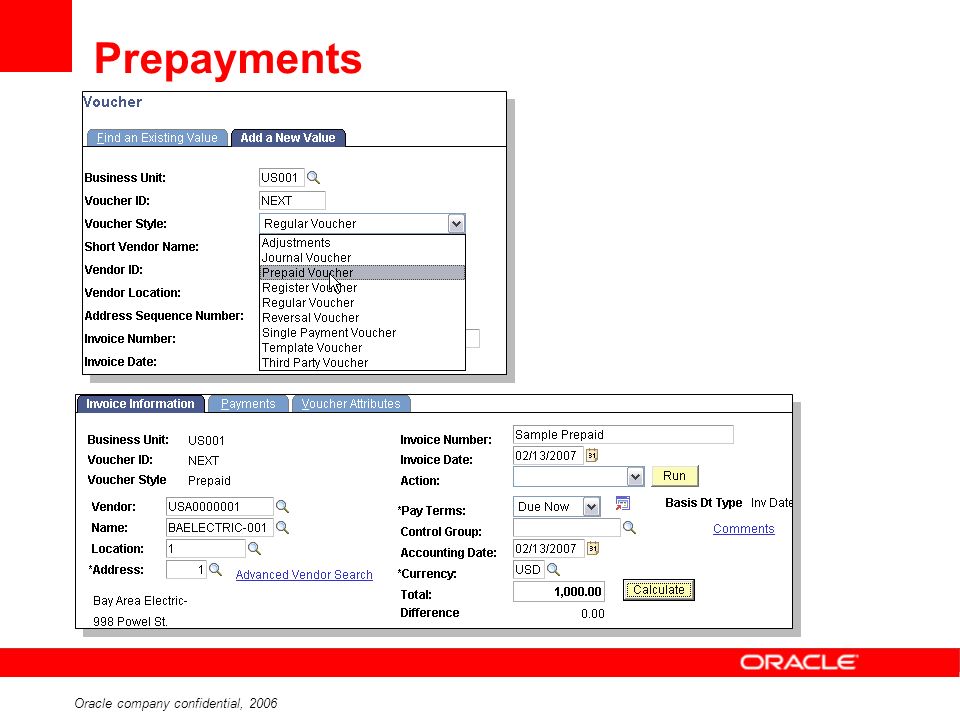Click the Vendor USA0000001 field
Screen dimensions: 960x720
click(x=220, y=506)
